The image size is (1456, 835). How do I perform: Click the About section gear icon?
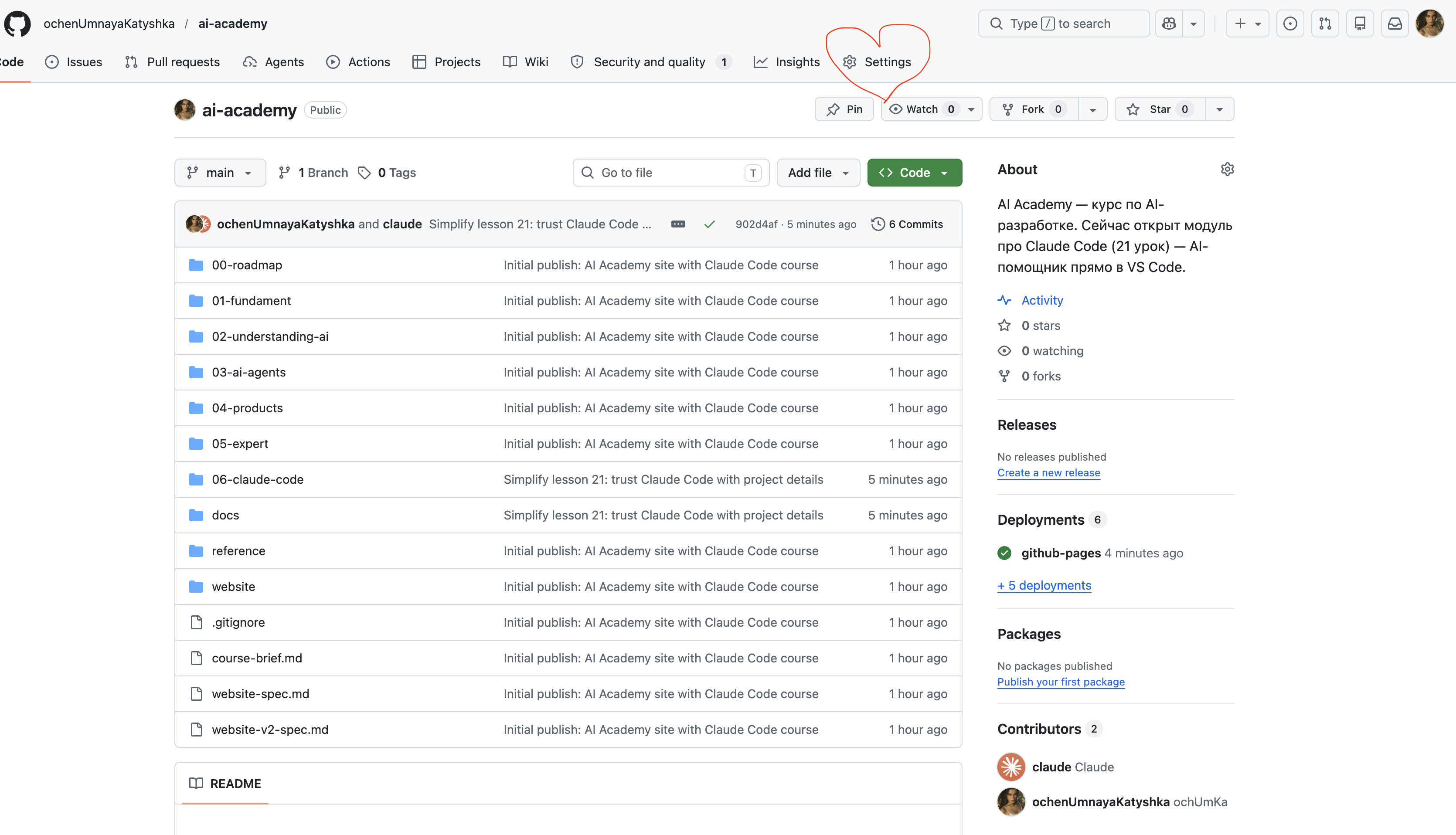click(1227, 169)
